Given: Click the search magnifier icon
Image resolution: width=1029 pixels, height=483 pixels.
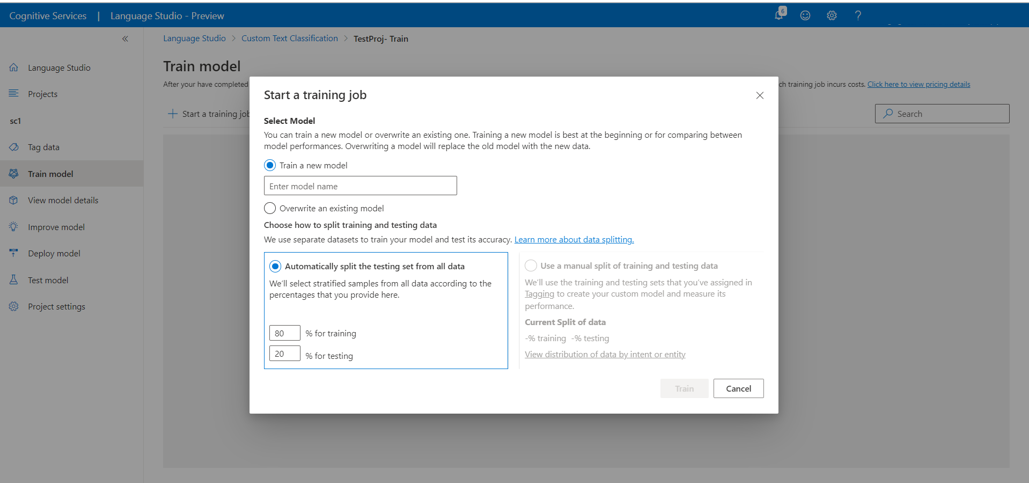Looking at the screenshot, I should (x=889, y=114).
